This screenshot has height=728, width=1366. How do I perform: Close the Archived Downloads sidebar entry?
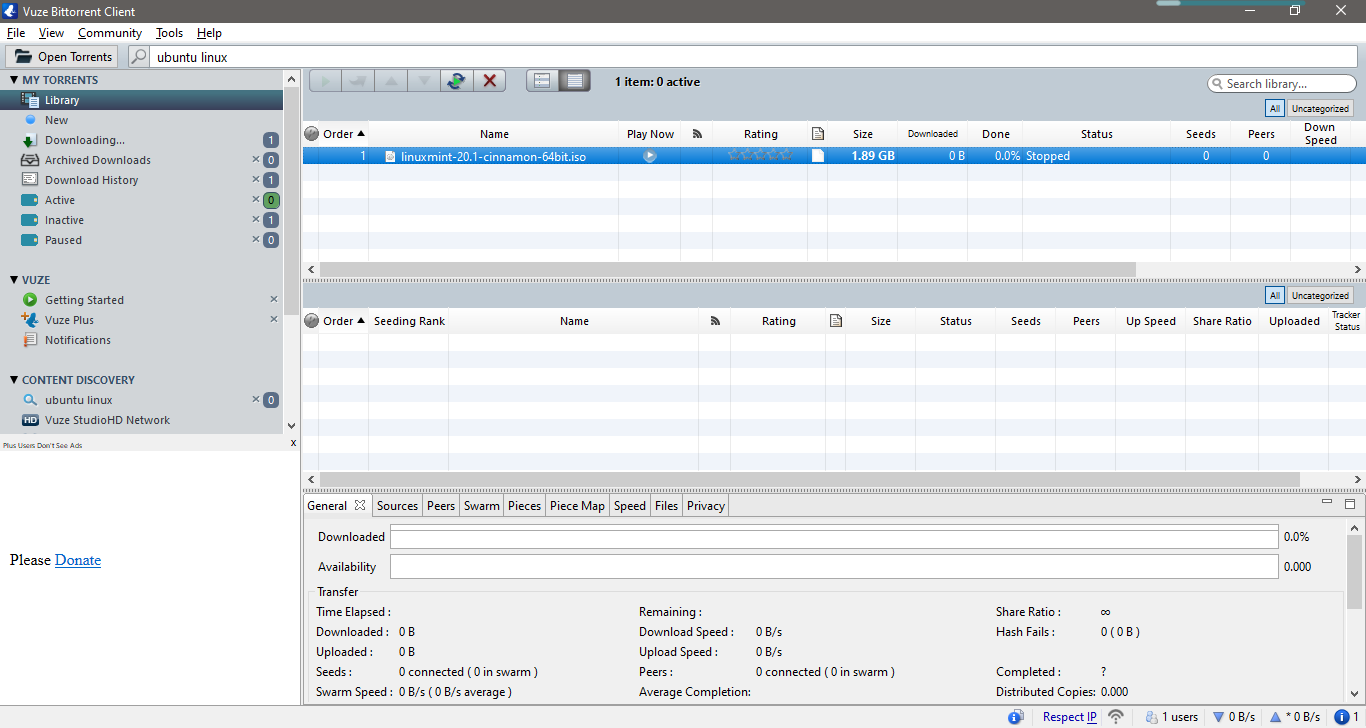[x=255, y=160]
